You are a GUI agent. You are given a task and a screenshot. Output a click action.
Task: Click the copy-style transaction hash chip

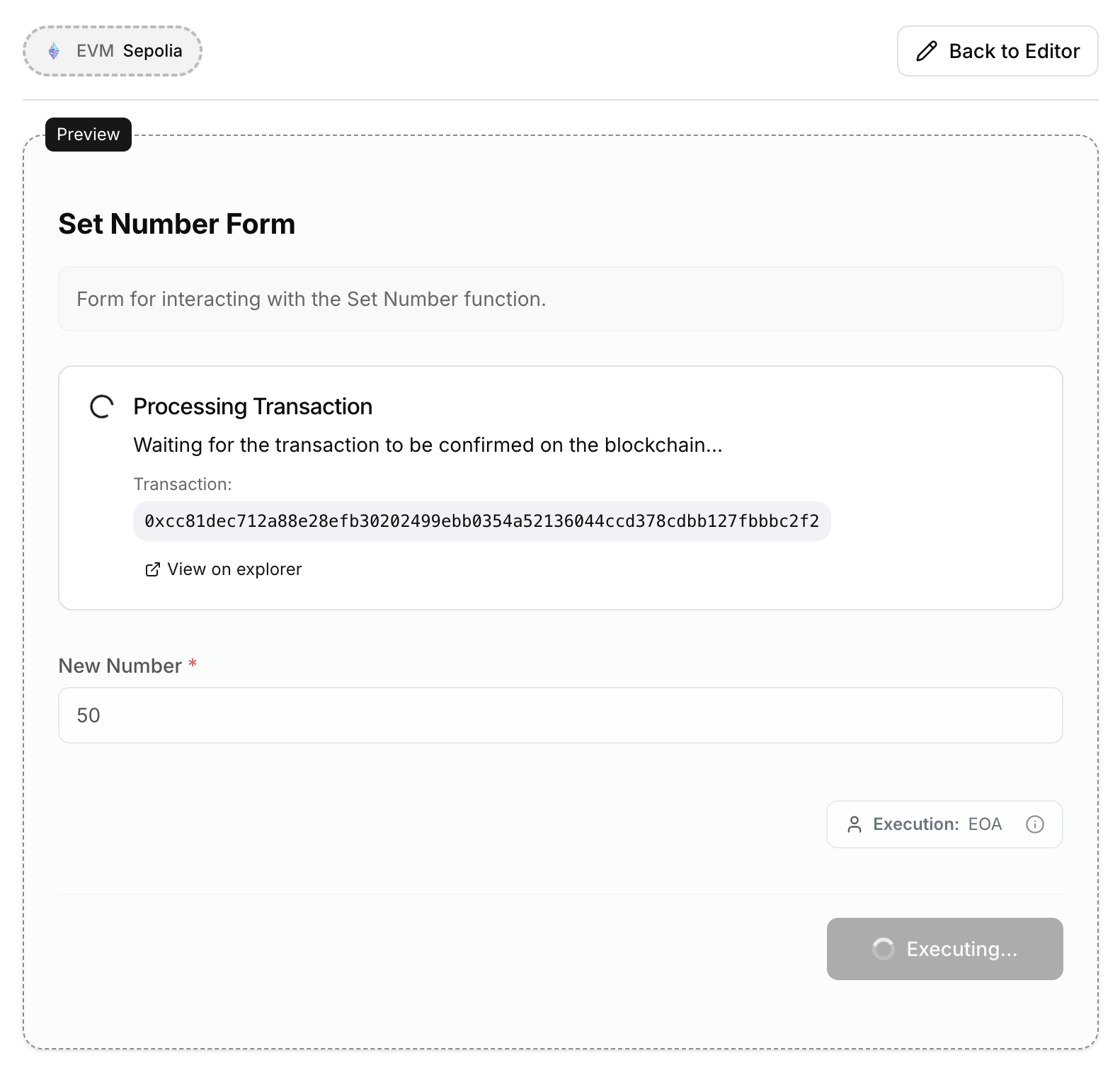(481, 521)
